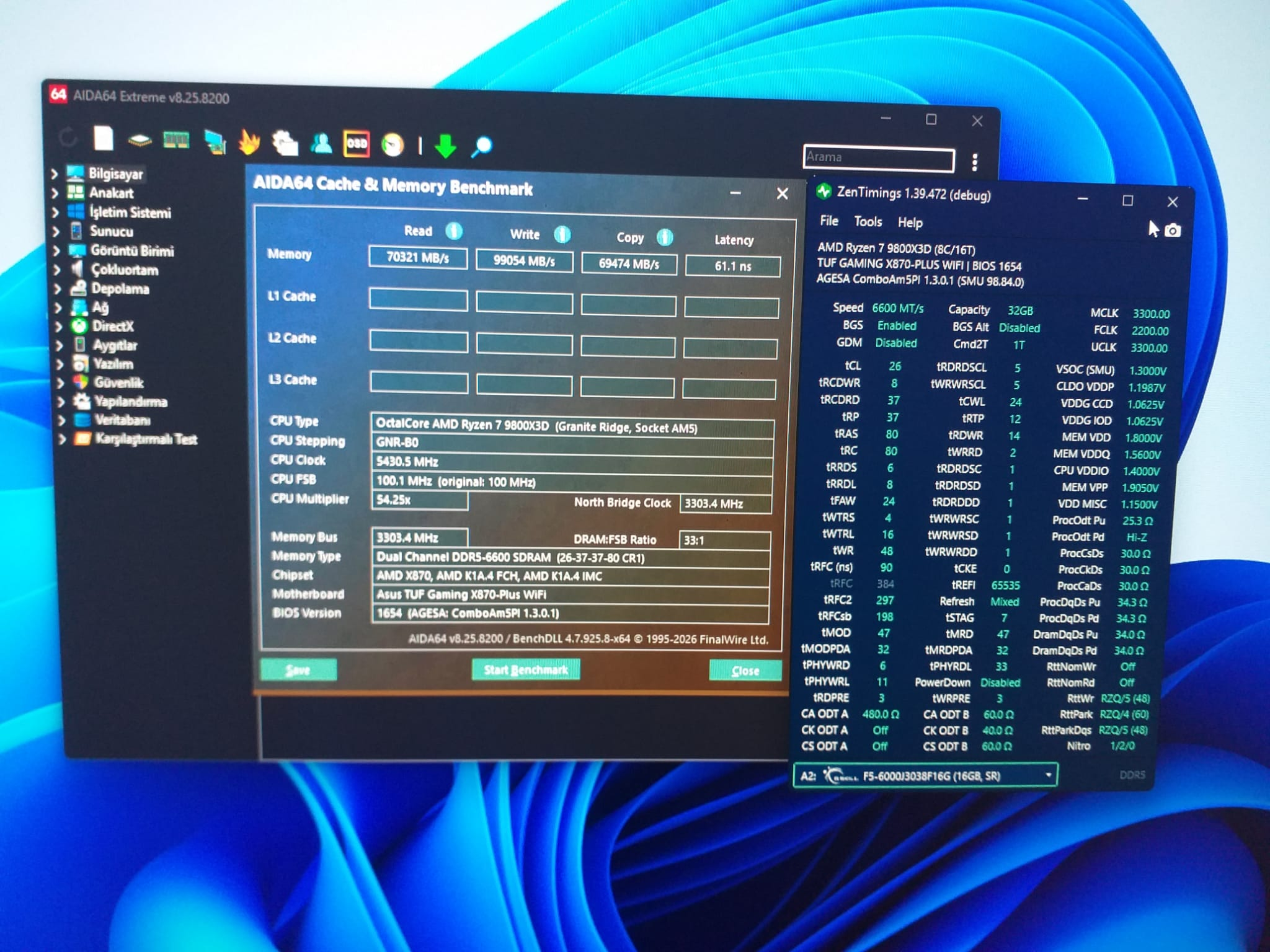The height and width of the screenshot is (952, 1270).
Task: Open the three-dot menu beside Arama field
Action: [x=975, y=162]
